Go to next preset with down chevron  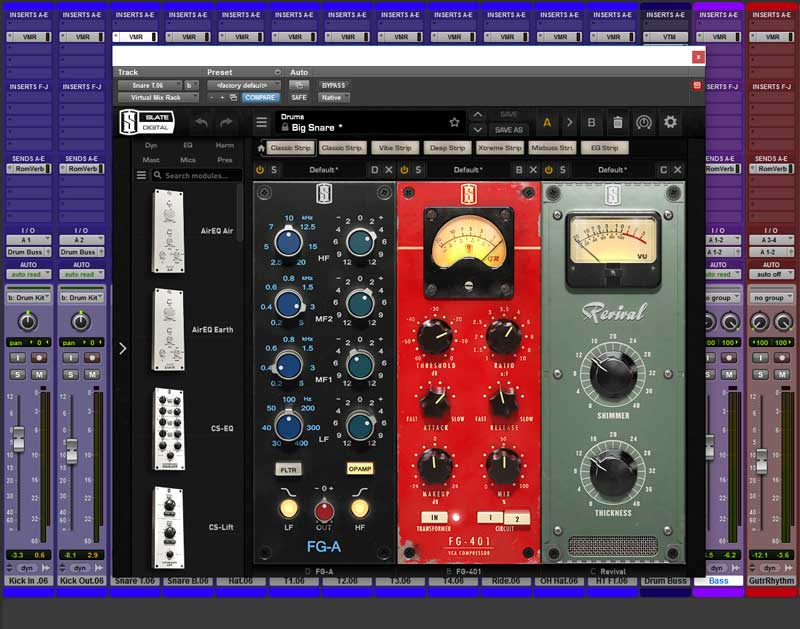pyautogui.click(x=478, y=130)
